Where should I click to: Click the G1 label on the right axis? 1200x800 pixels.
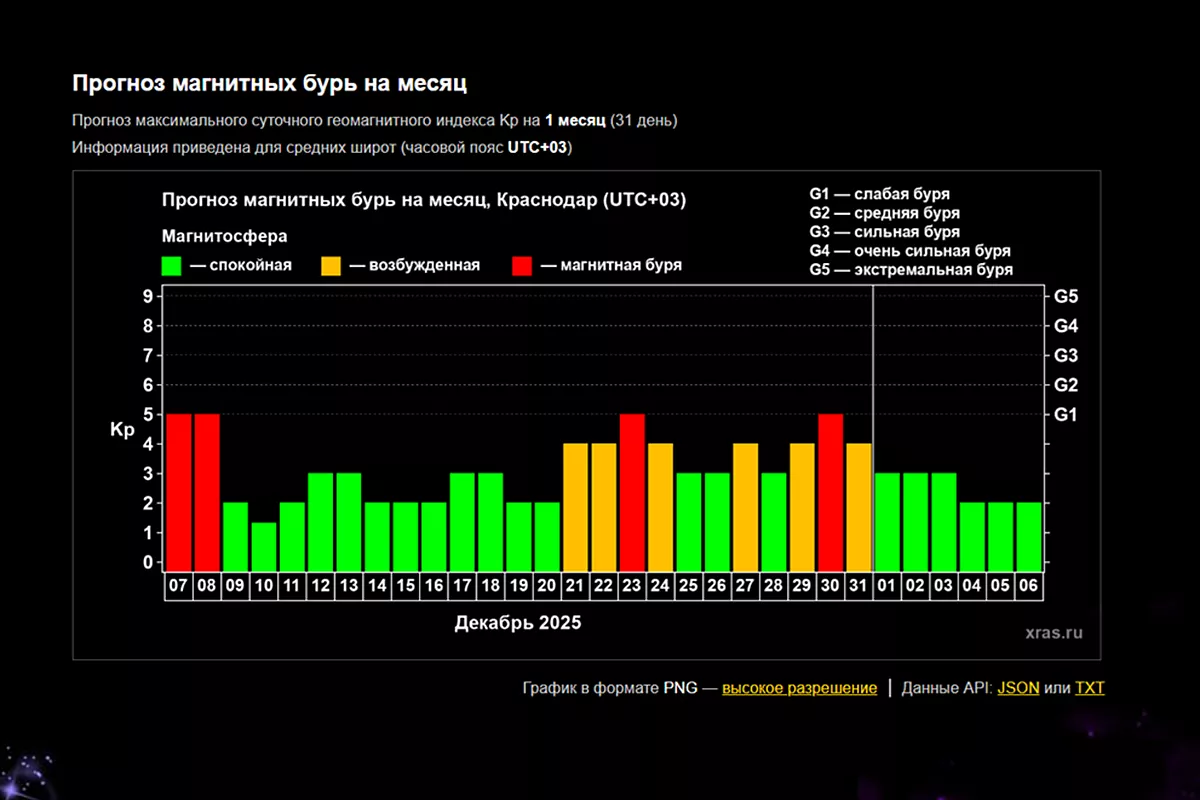click(1064, 414)
